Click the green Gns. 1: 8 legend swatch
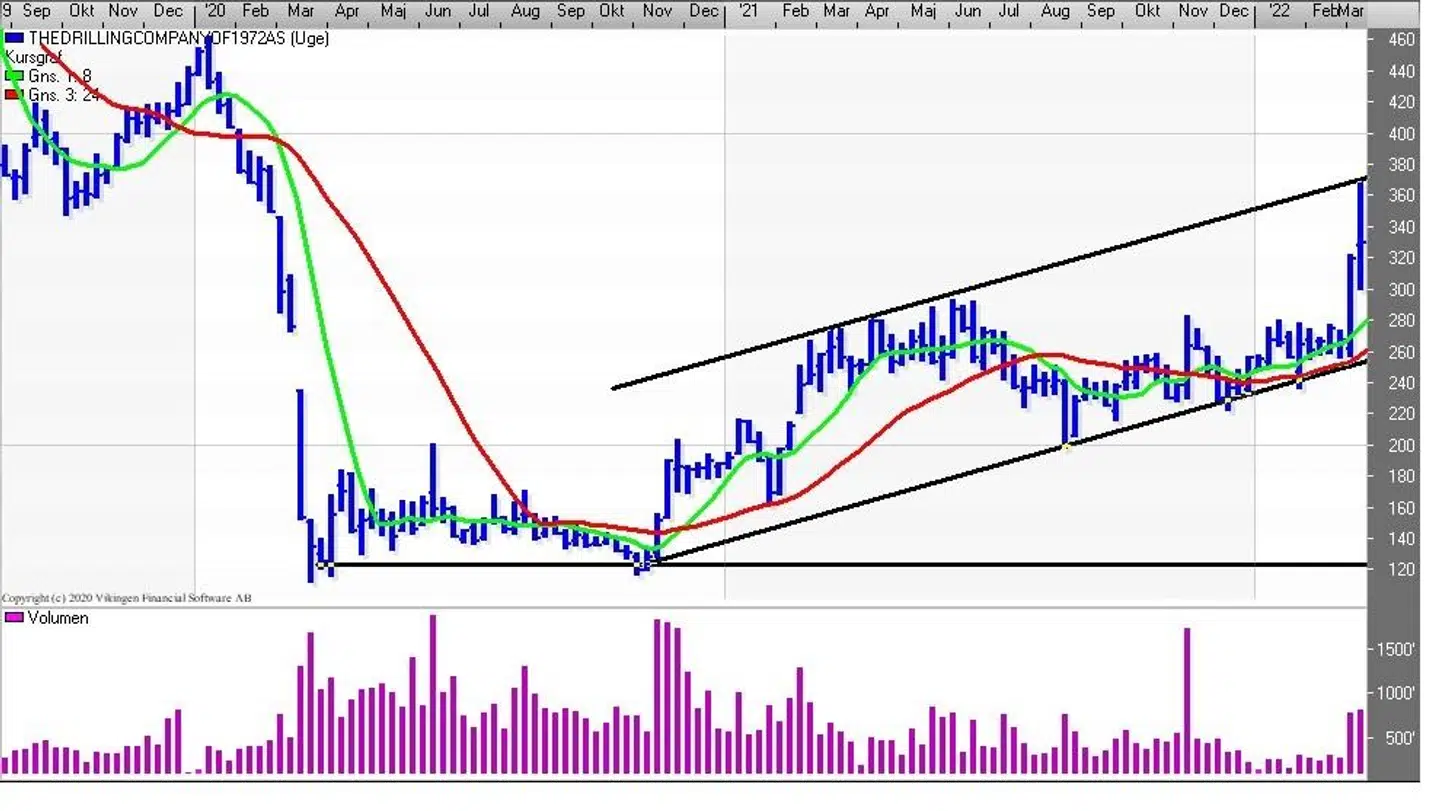 coord(14,76)
